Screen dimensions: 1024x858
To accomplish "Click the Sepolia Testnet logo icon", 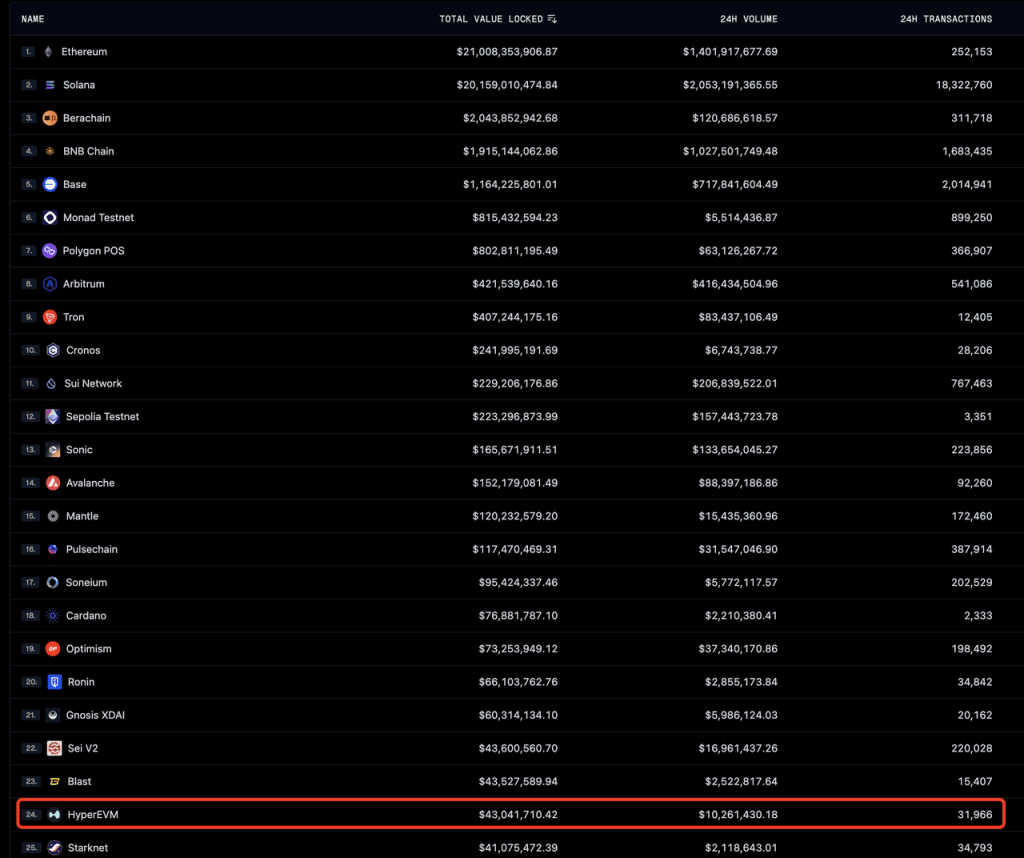I will (x=53, y=417).
